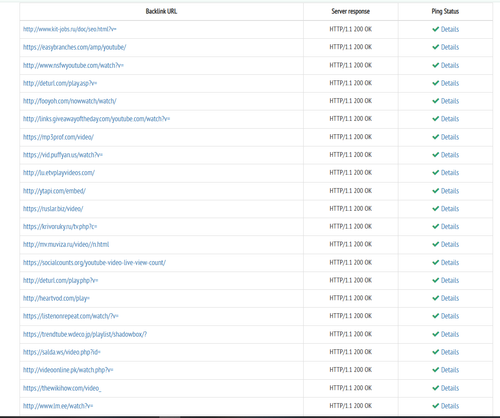Show Details for ruslar.biz row
The width and height of the screenshot is (500, 418).
[450, 209]
